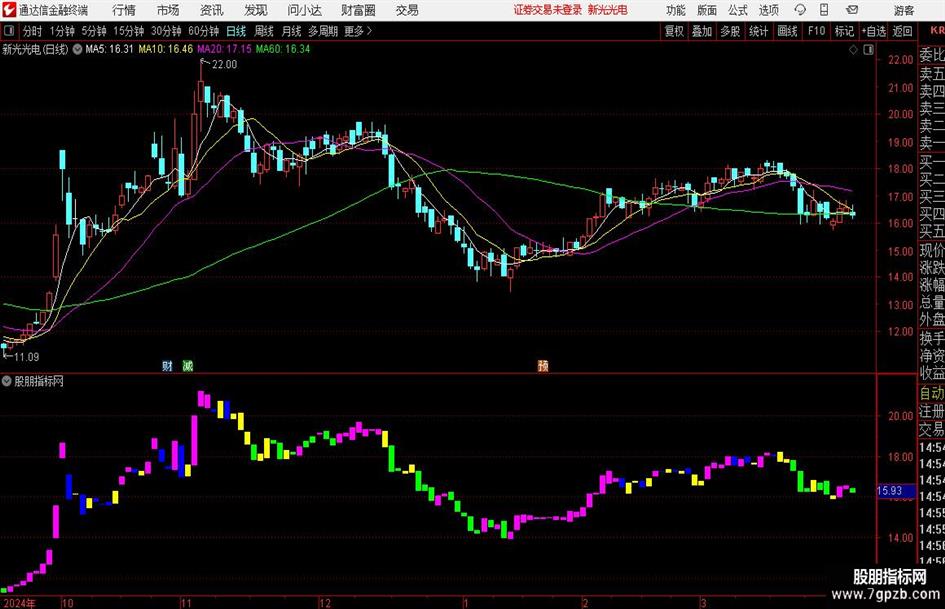Click the 12 month marker on time axis
The width and height of the screenshot is (945, 609).
325,603
